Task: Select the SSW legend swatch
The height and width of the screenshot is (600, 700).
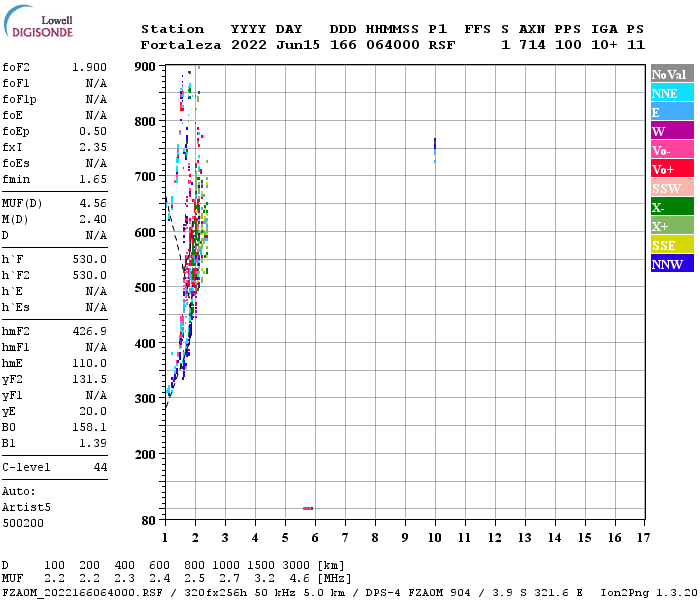Action: [672, 188]
